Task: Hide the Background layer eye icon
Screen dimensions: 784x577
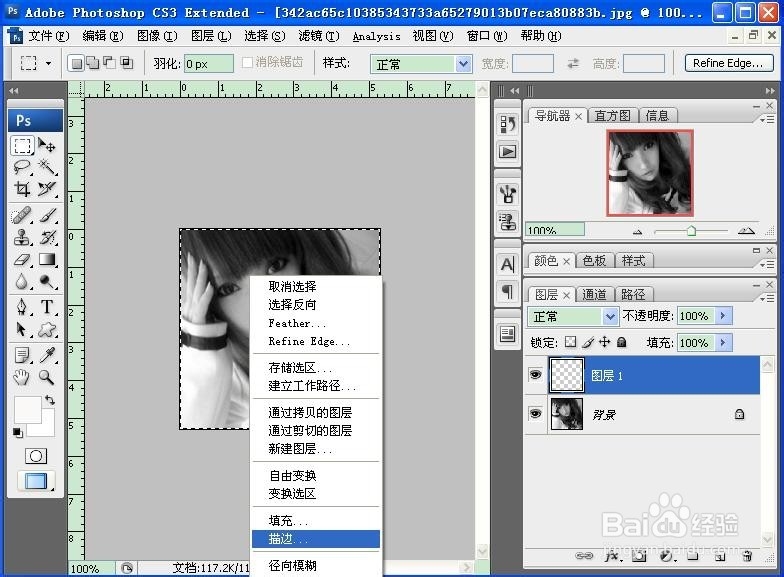Action: [536, 414]
